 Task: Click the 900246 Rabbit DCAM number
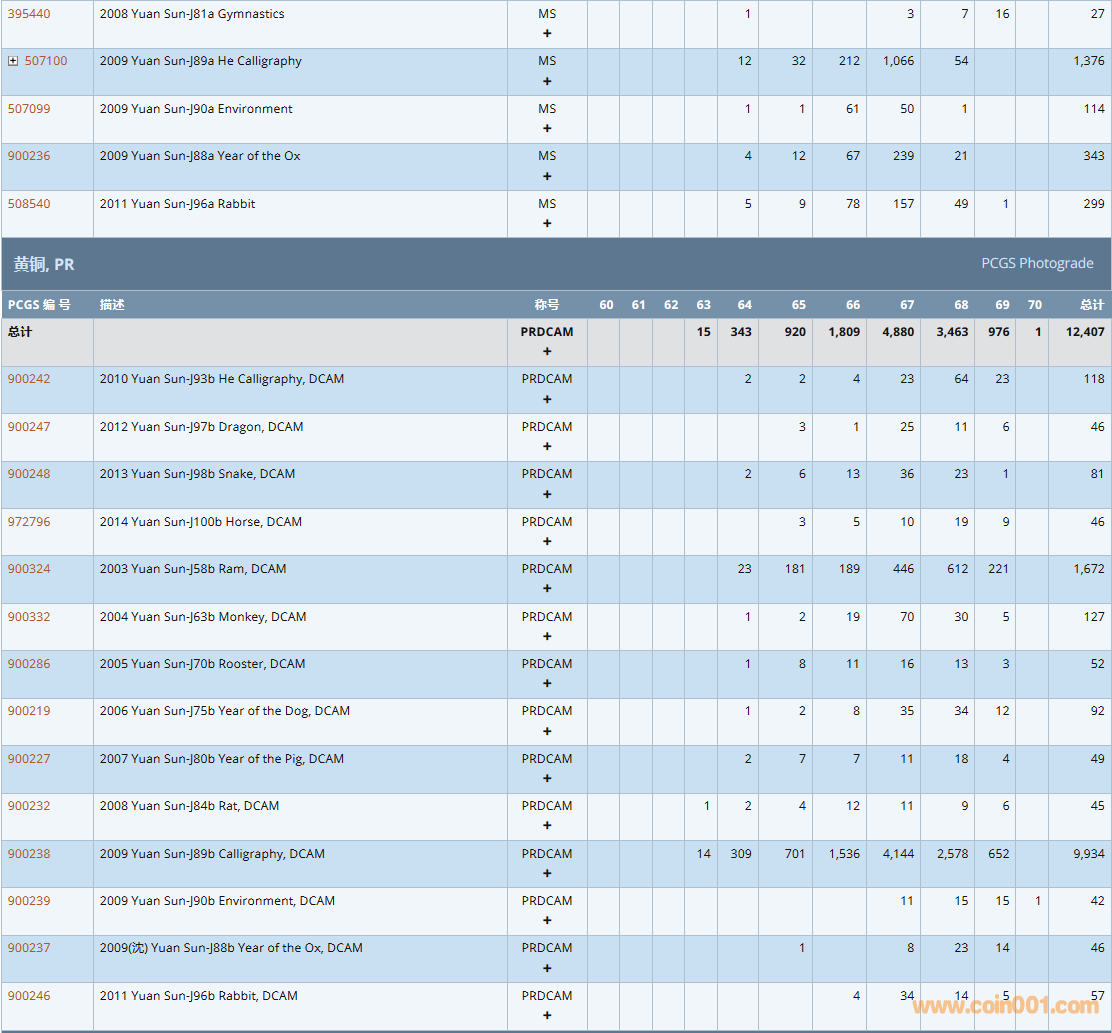click(28, 996)
